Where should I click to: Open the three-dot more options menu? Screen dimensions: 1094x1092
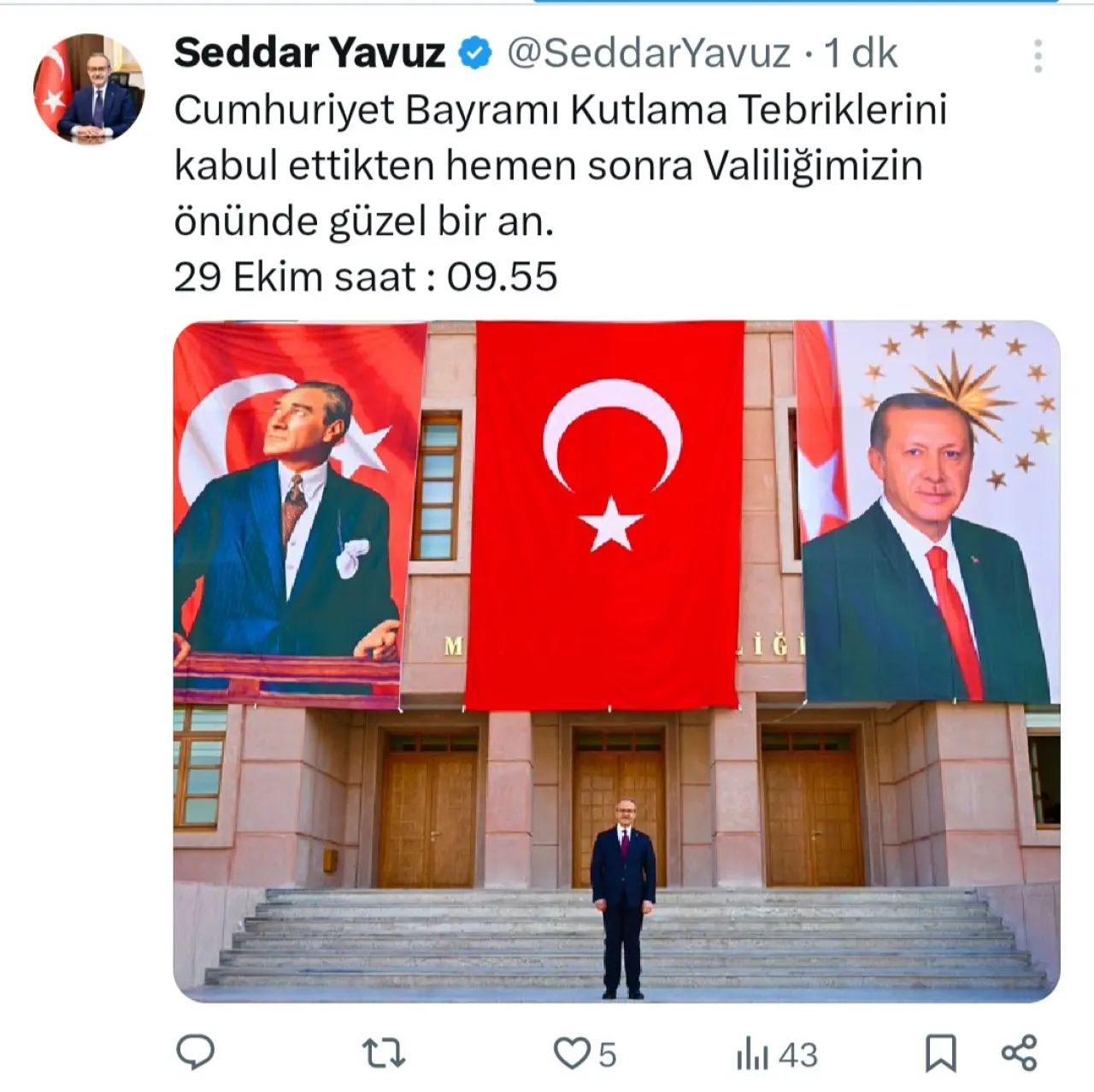coord(1038,56)
